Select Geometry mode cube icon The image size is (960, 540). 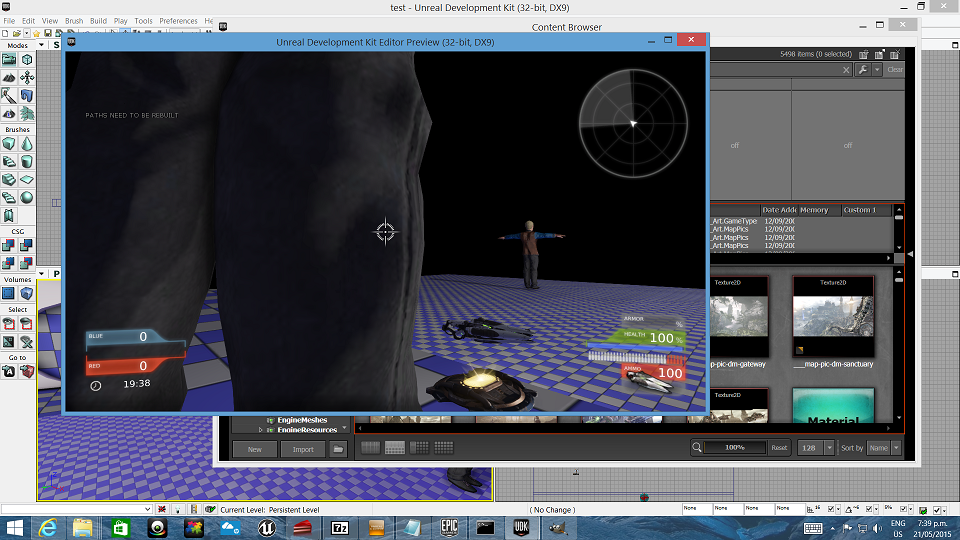tap(27, 59)
